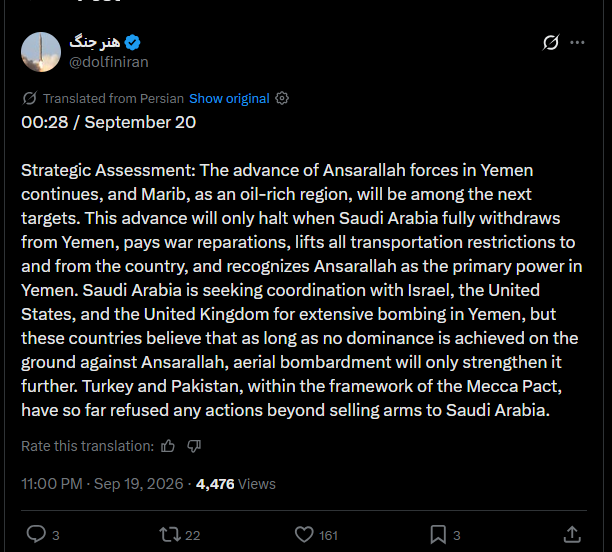Click the Grok icon beside the more options

[551, 43]
